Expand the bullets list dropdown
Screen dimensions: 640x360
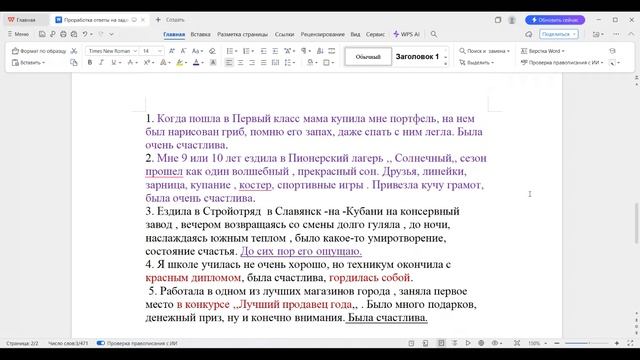tap(236, 51)
